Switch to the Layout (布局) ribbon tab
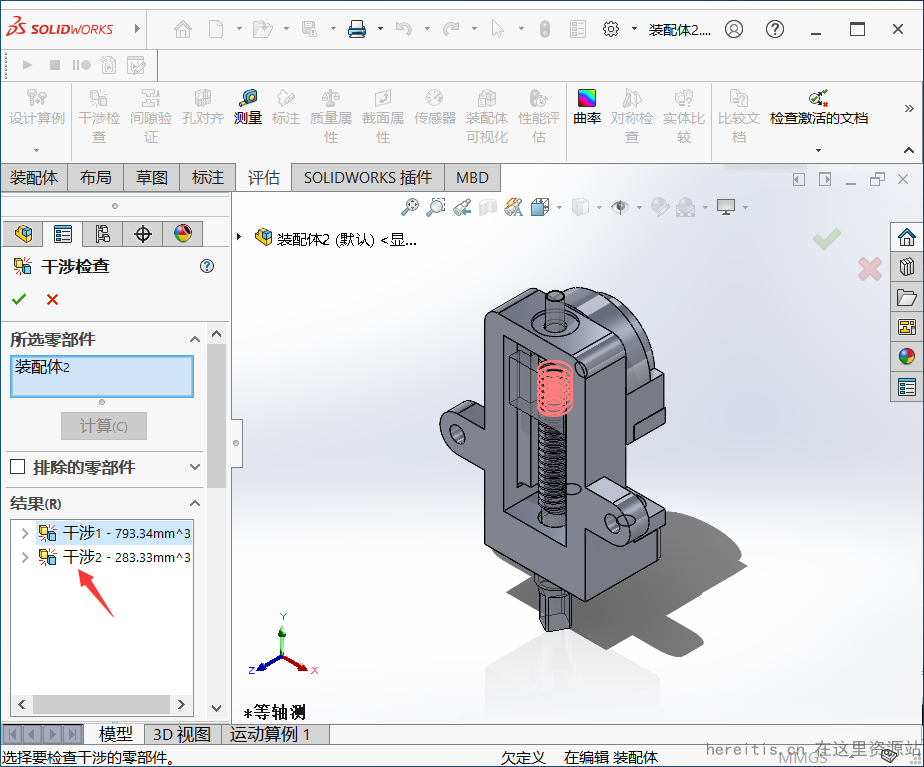The image size is (924, 767). 95,177
